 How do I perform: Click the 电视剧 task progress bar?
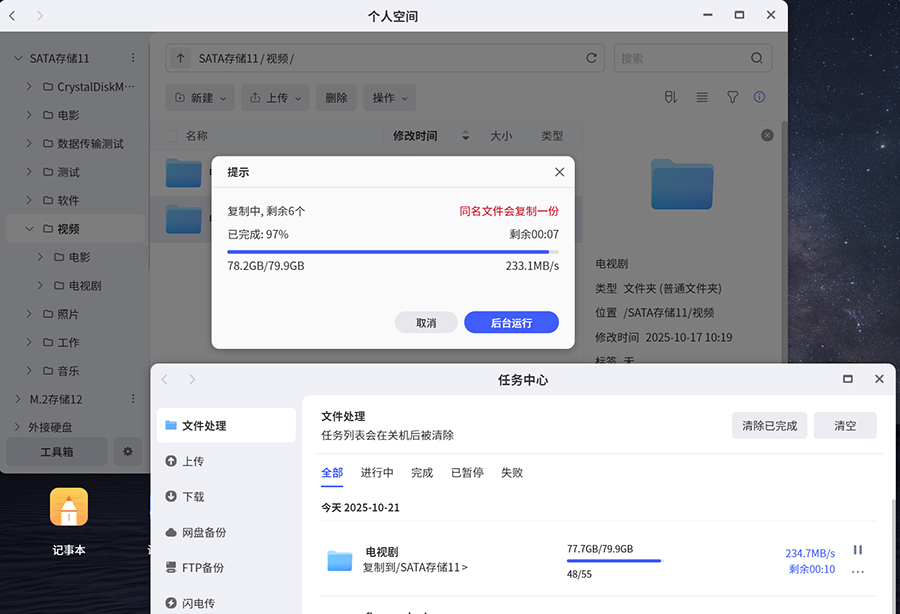click(x=615, y=561)
